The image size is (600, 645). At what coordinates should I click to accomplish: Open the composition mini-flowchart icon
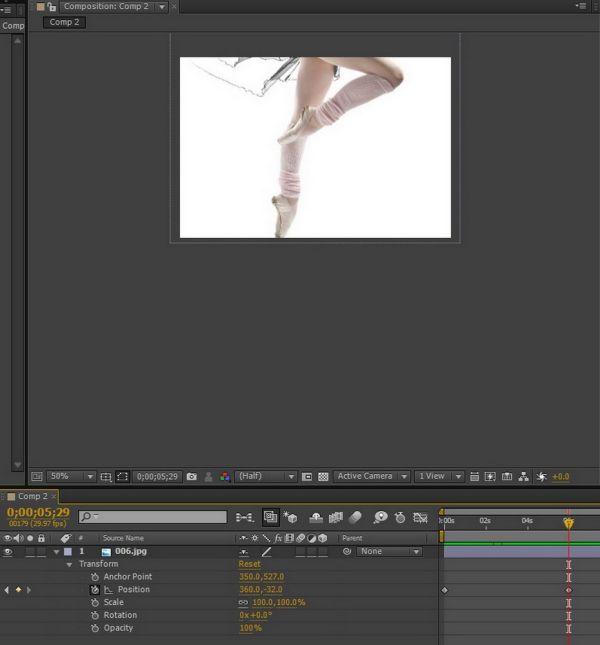[244, 517]
